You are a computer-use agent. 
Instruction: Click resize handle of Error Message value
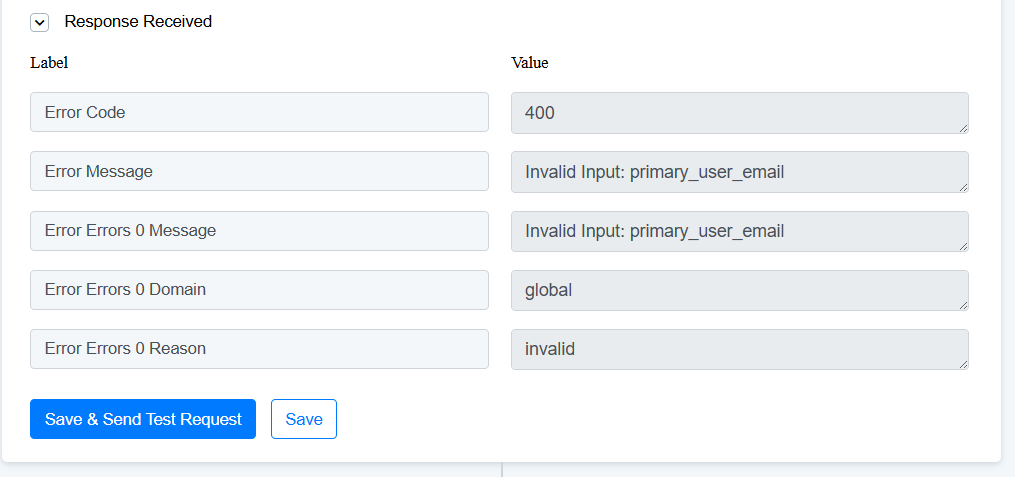point(964,187)
